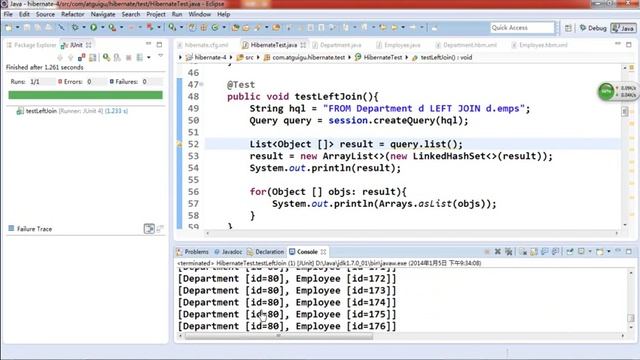Switch to Department.java editor tab
640x360 pixels.
point(337,45)
